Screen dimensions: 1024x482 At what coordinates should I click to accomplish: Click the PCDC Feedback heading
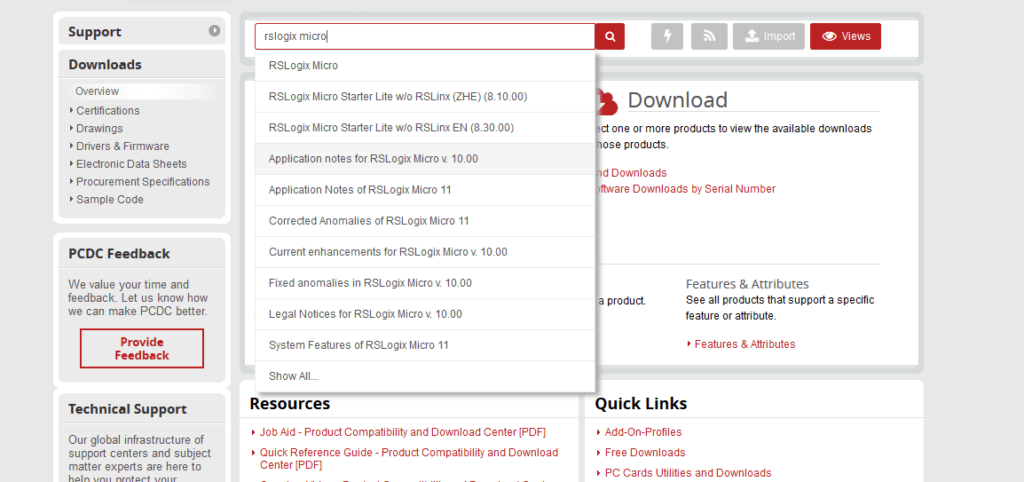119,253
